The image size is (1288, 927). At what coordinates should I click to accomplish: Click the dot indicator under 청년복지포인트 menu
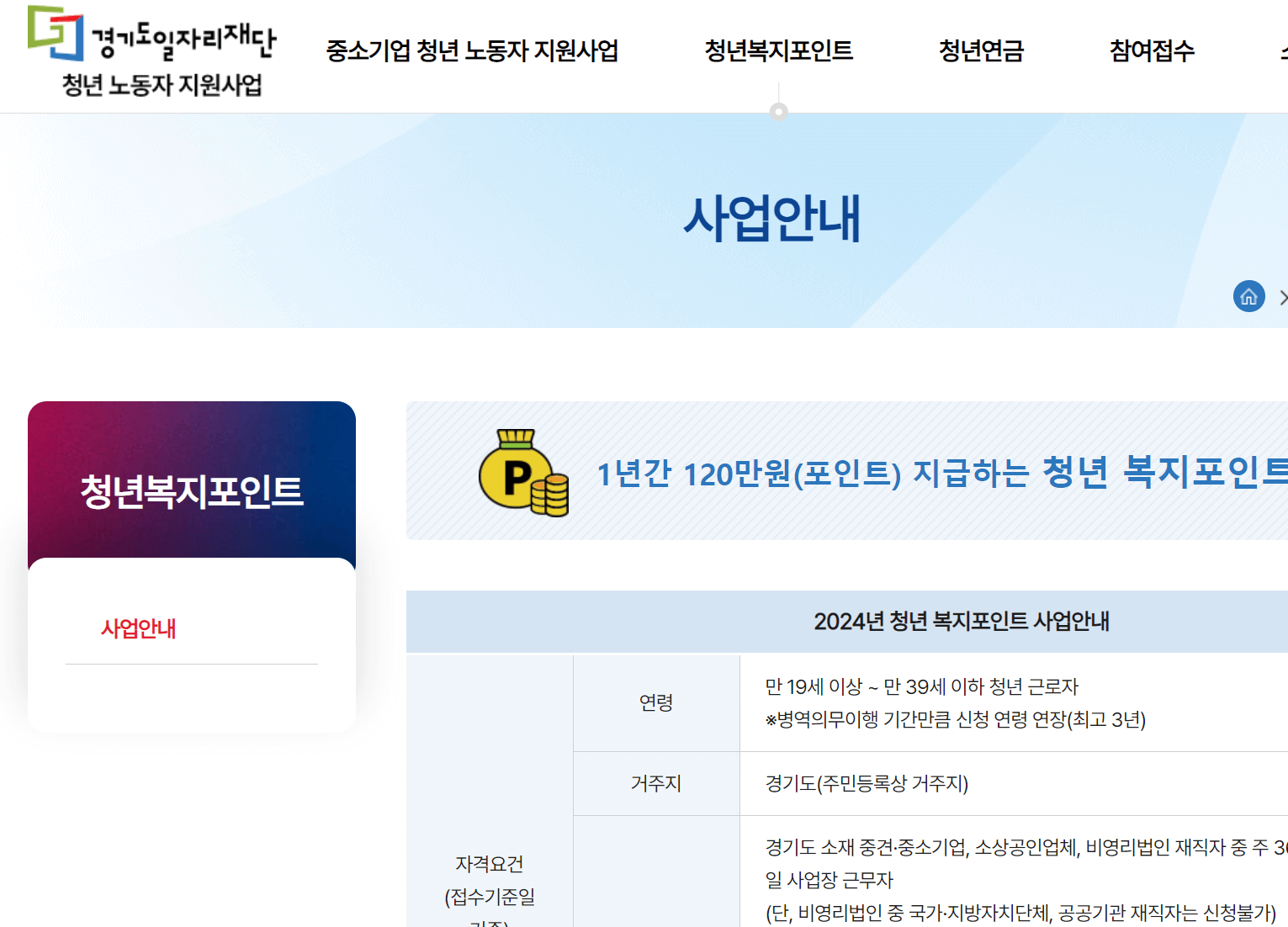tap(778, 109)
